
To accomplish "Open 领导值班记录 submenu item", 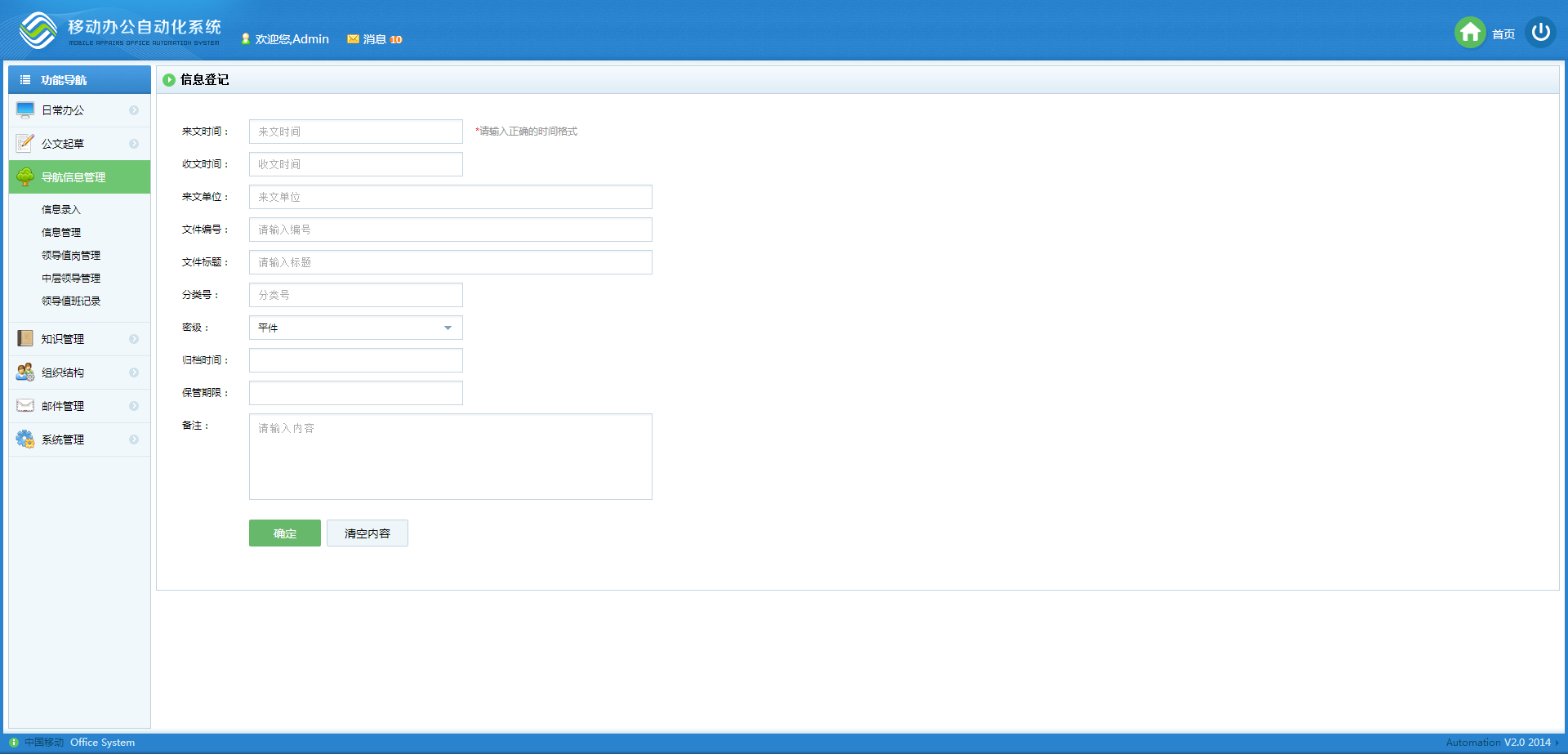I will (x=71, y=301).
